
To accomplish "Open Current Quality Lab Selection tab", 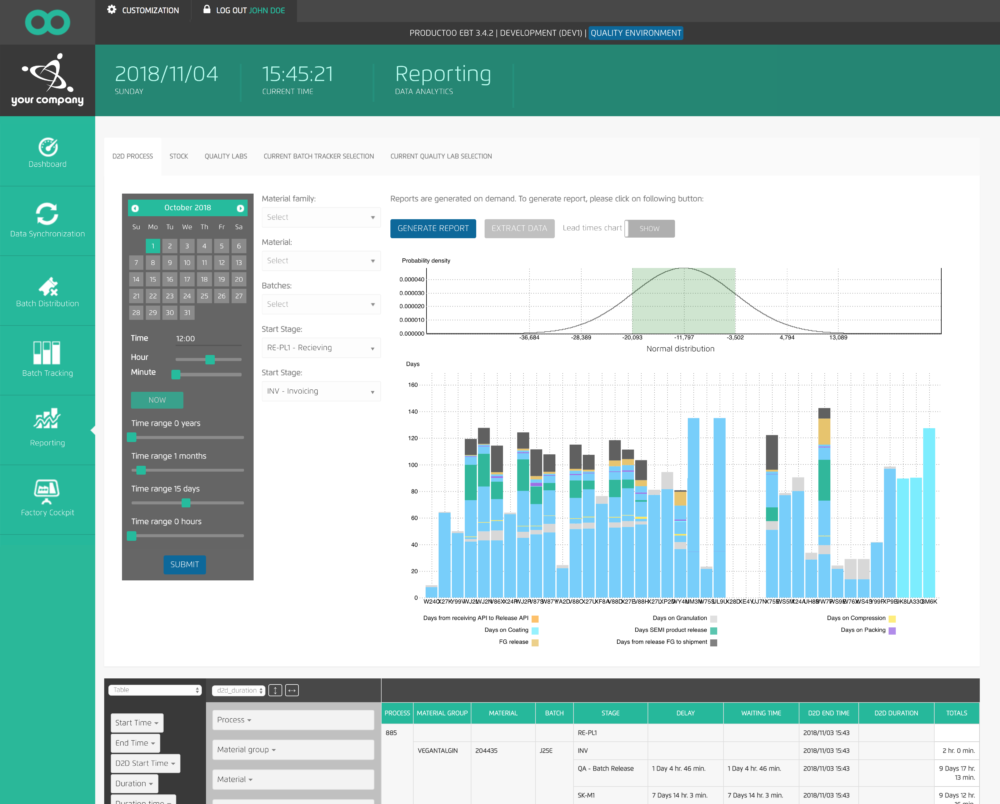I will pyautogui.click(x=441, y=156).
